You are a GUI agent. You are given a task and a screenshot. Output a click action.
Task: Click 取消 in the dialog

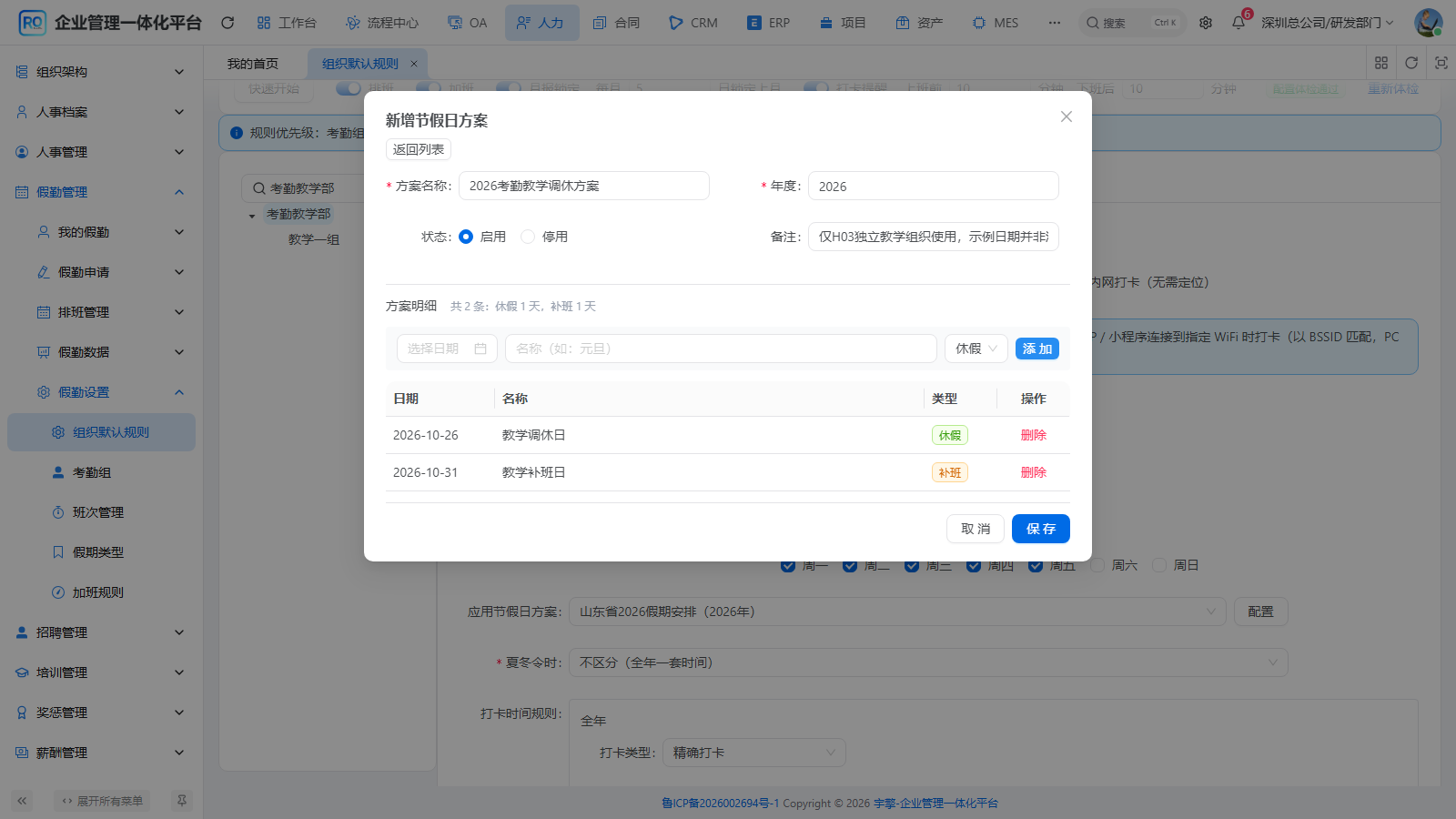click(976, 529)
